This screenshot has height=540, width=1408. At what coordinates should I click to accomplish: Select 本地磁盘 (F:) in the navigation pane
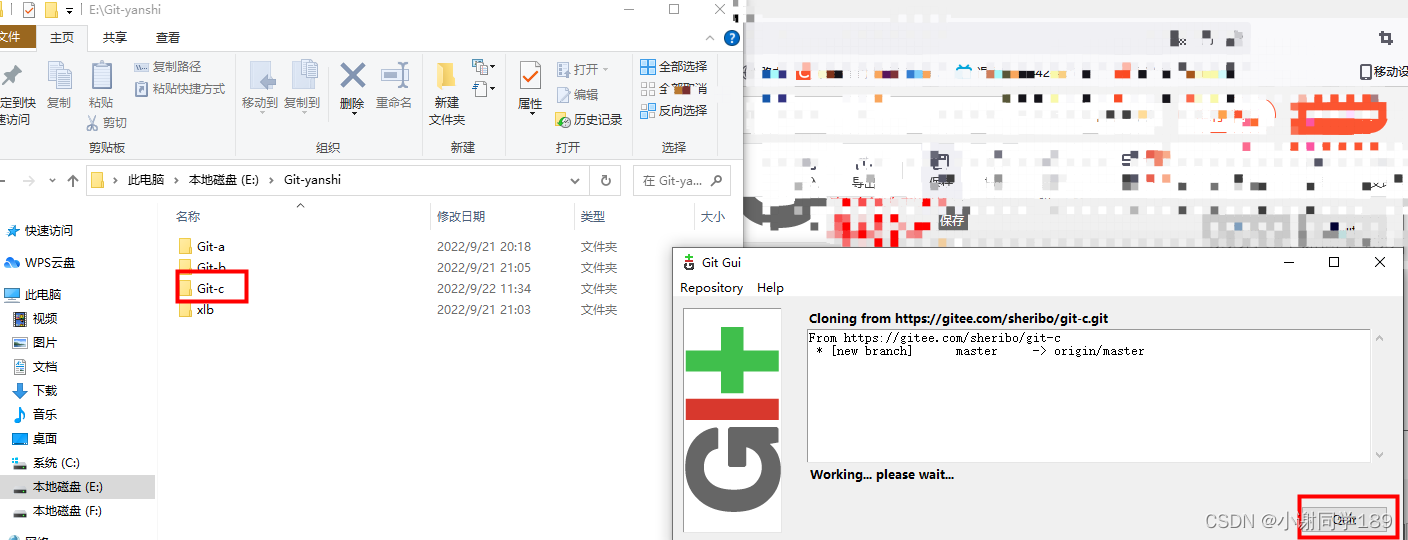tap(57, 511)
